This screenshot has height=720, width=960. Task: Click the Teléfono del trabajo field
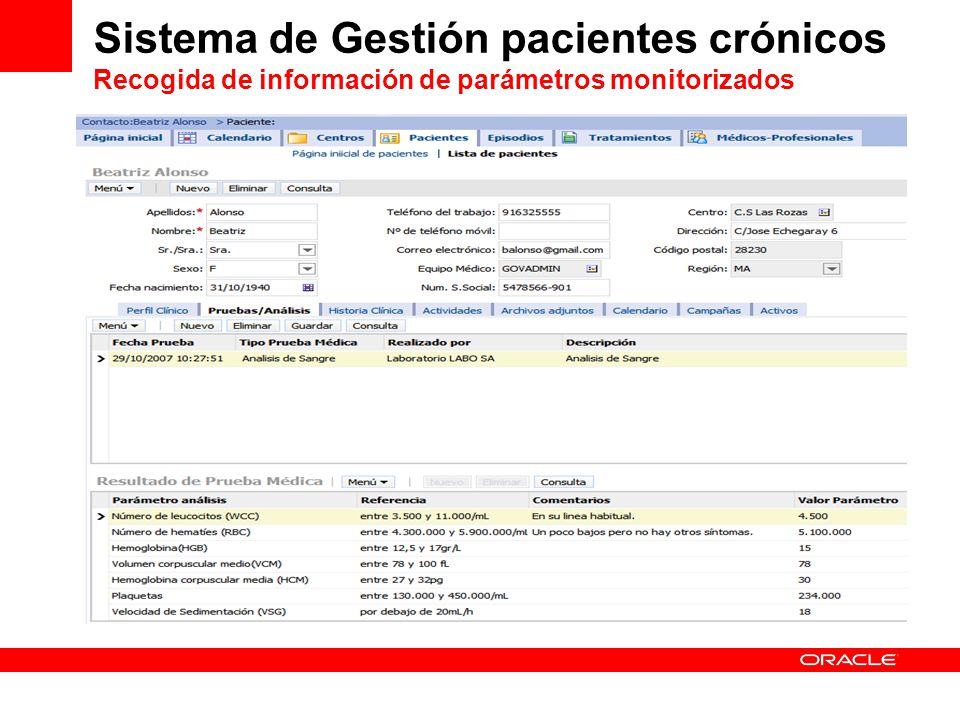554,212
